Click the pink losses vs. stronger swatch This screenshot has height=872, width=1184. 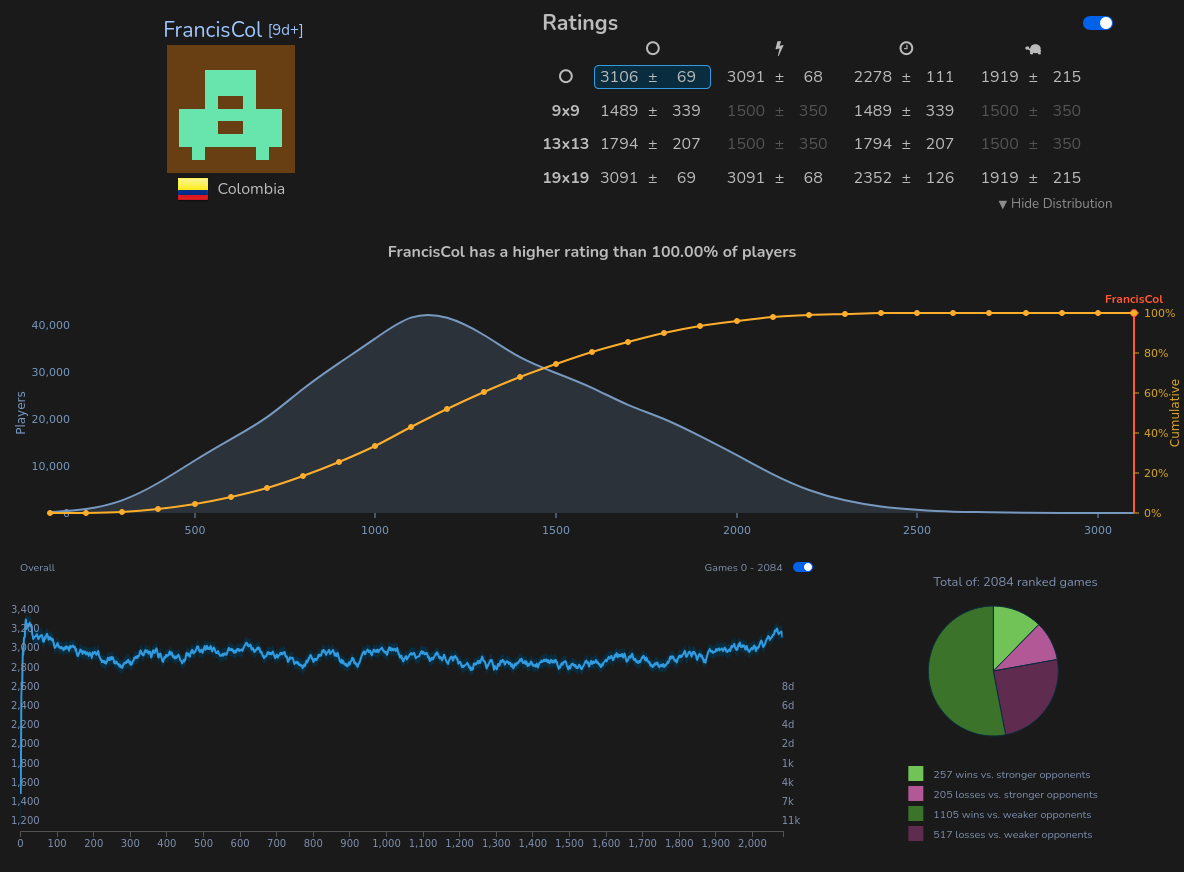(915, 793)
